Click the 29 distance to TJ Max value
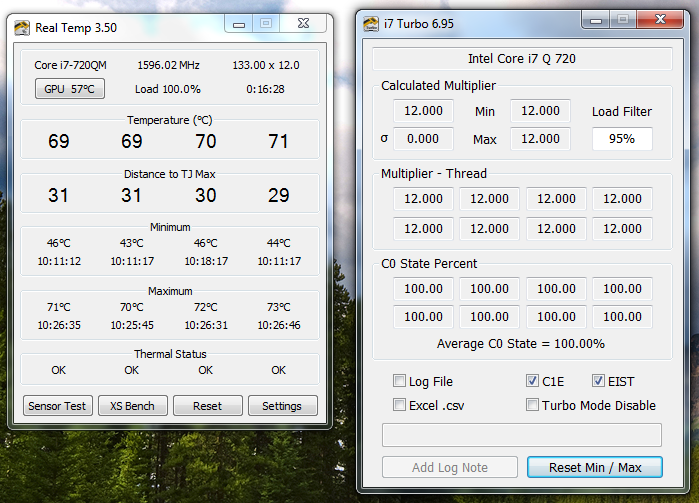This screenshot has width=699, height=503. 278,195
